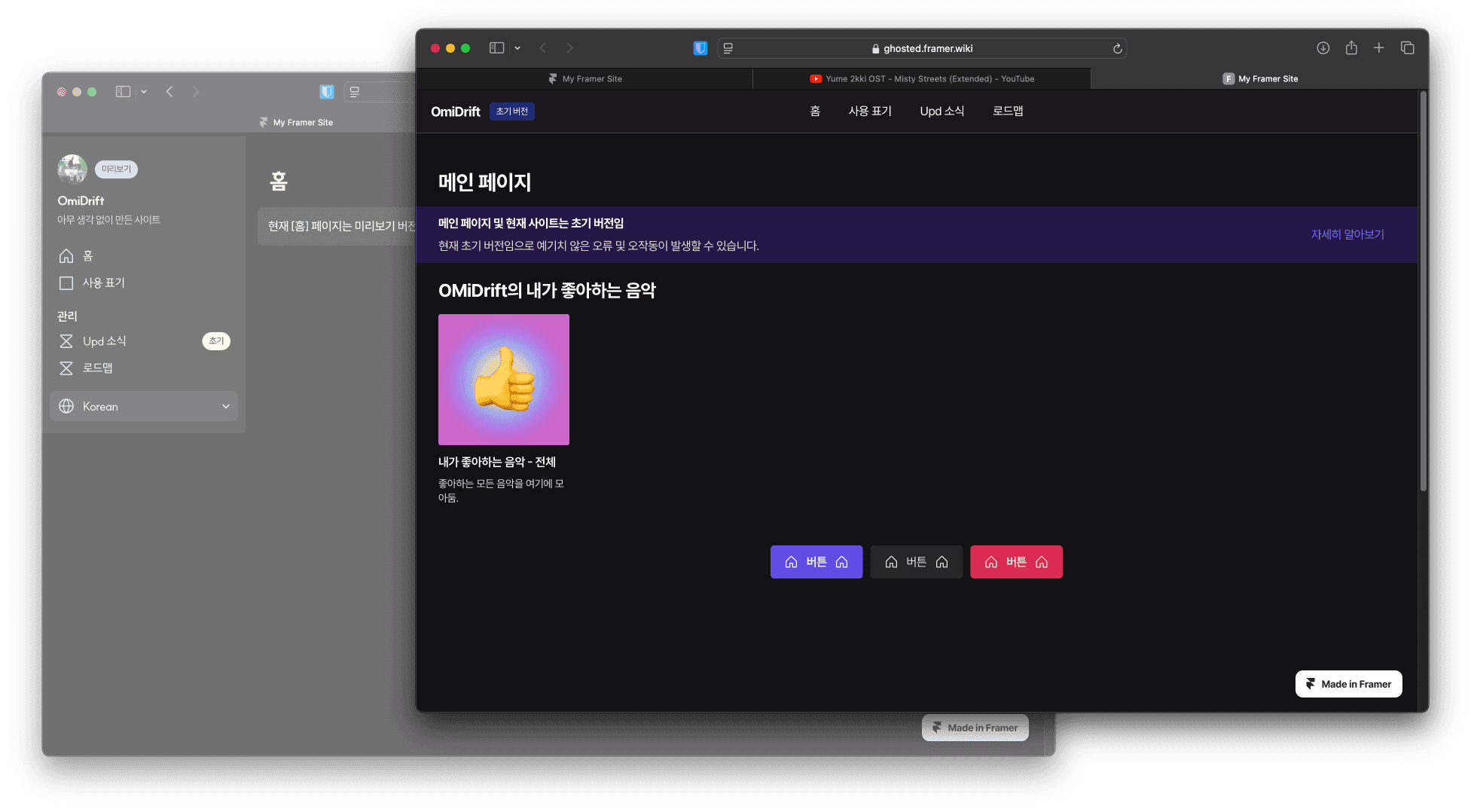Click the 자세히 알아보기 link
Image resolution: width=1471 pixels, height=812 pixels.
pos(1347,234)
